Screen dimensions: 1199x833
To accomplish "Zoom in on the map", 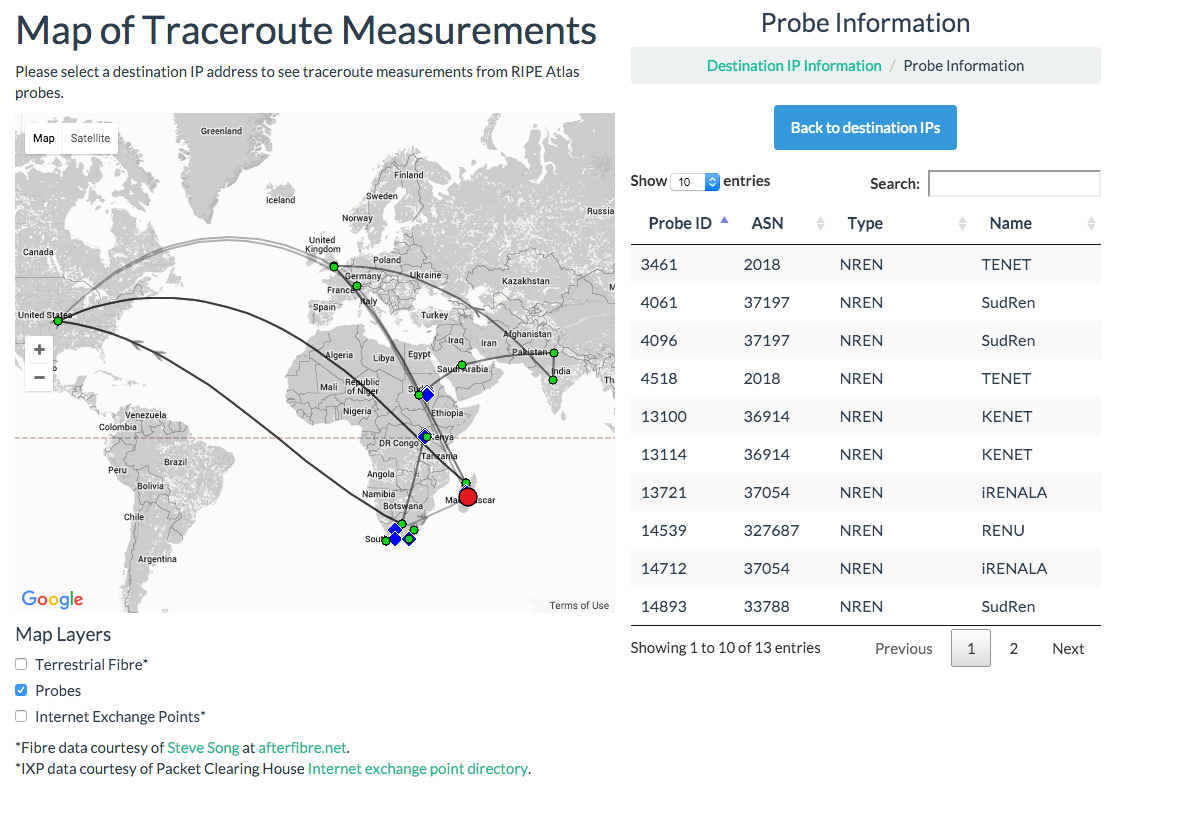I will [x=39, y=350].
